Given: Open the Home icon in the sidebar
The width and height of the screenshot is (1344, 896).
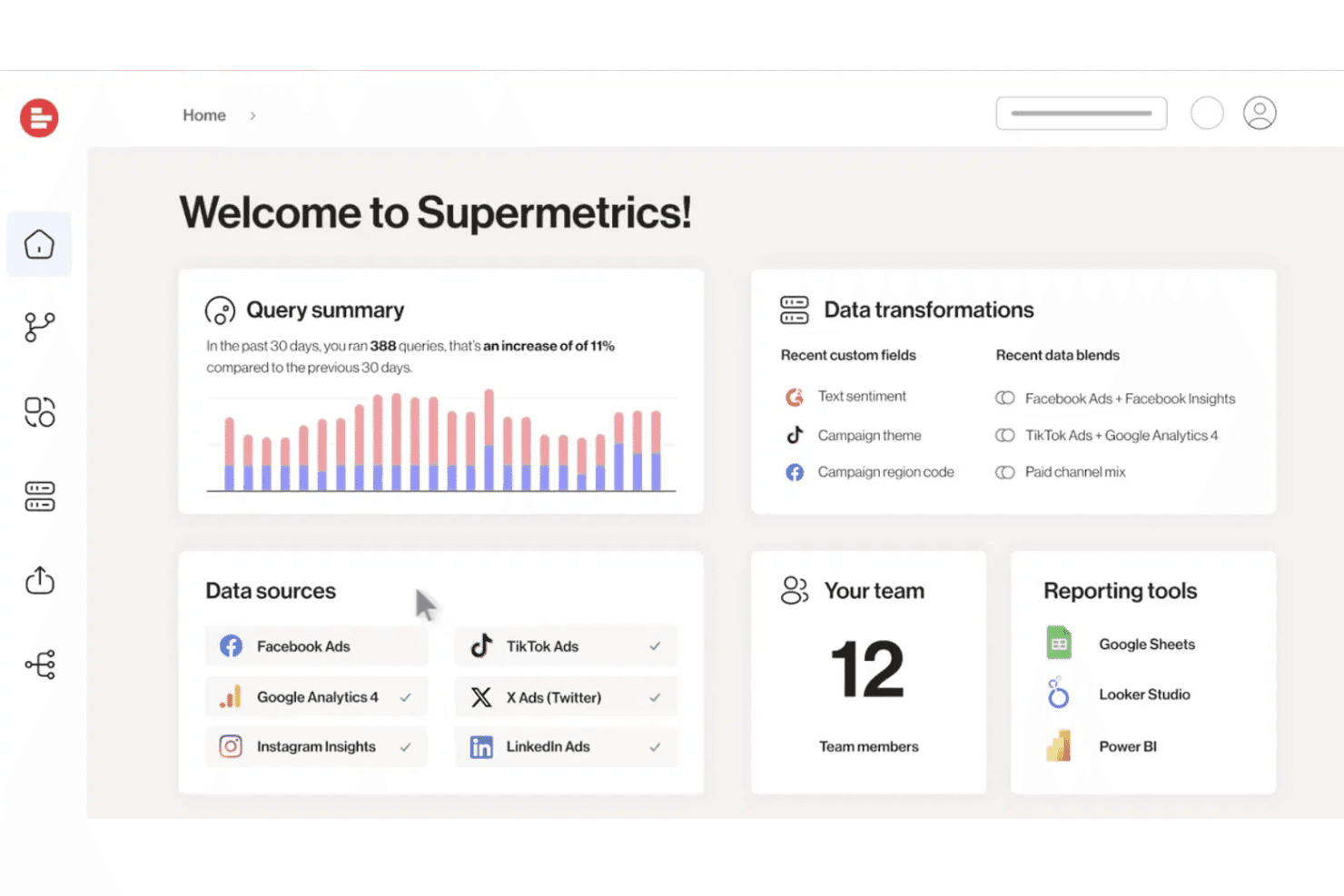Looking at the screenshot, I should (39, 244).
